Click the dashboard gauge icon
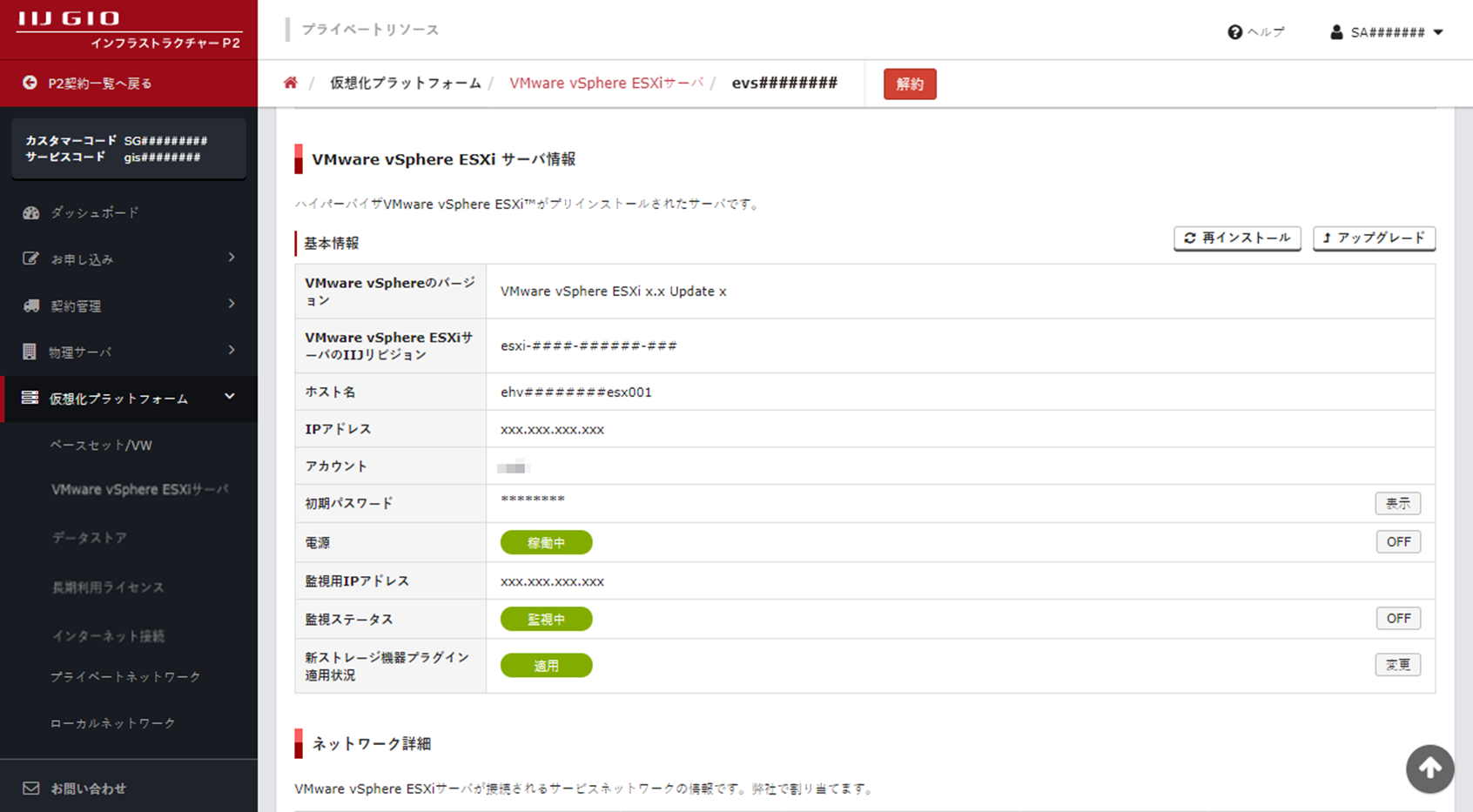The width and height of the screenshot is (1473, 812). 30,212
